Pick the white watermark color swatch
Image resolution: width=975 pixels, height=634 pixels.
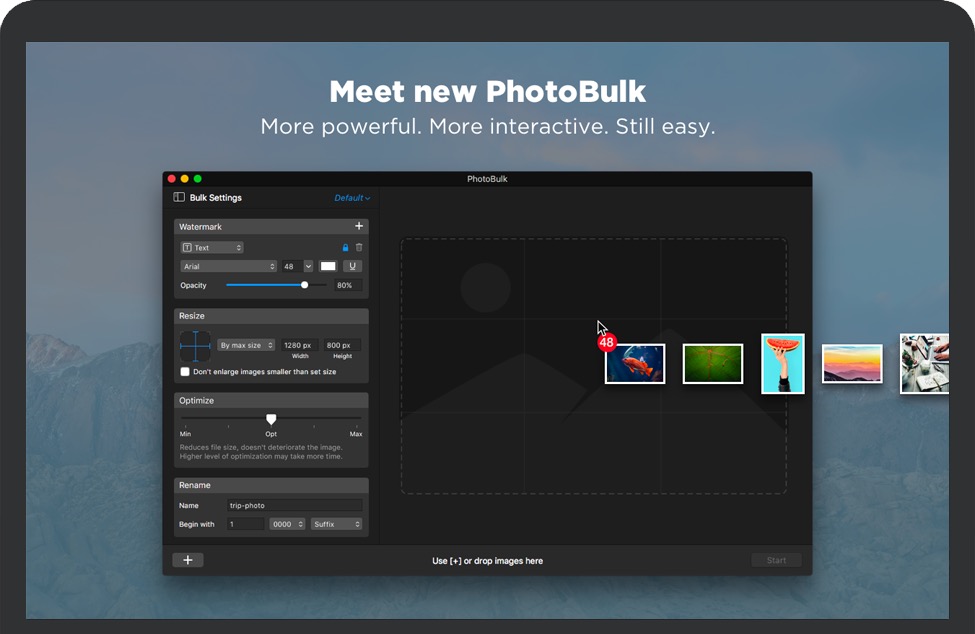coord(328,267)
